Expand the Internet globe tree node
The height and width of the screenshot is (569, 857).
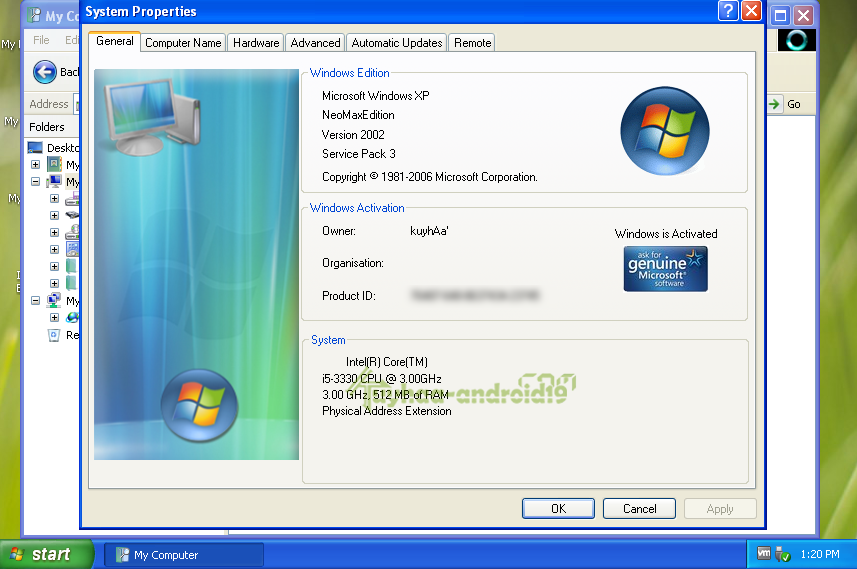[54, 317]
